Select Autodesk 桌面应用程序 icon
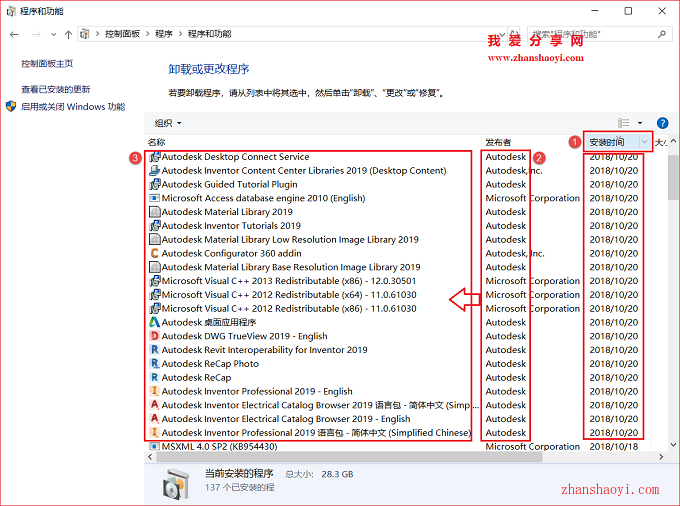The image size is (680, 506). pyautogui.click(x=154, y=322)
